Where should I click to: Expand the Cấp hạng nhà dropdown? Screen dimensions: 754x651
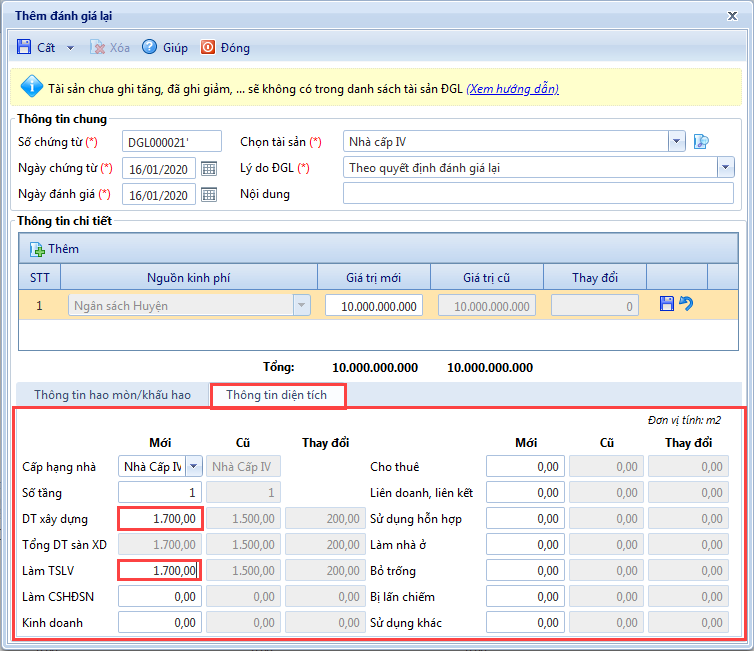point(193,466)
